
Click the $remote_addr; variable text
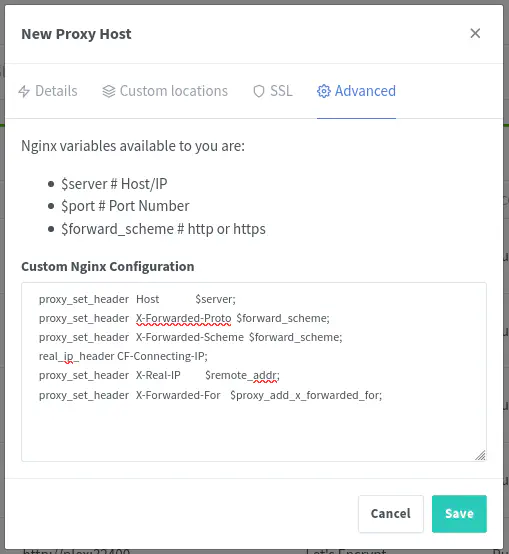(242, 375)
